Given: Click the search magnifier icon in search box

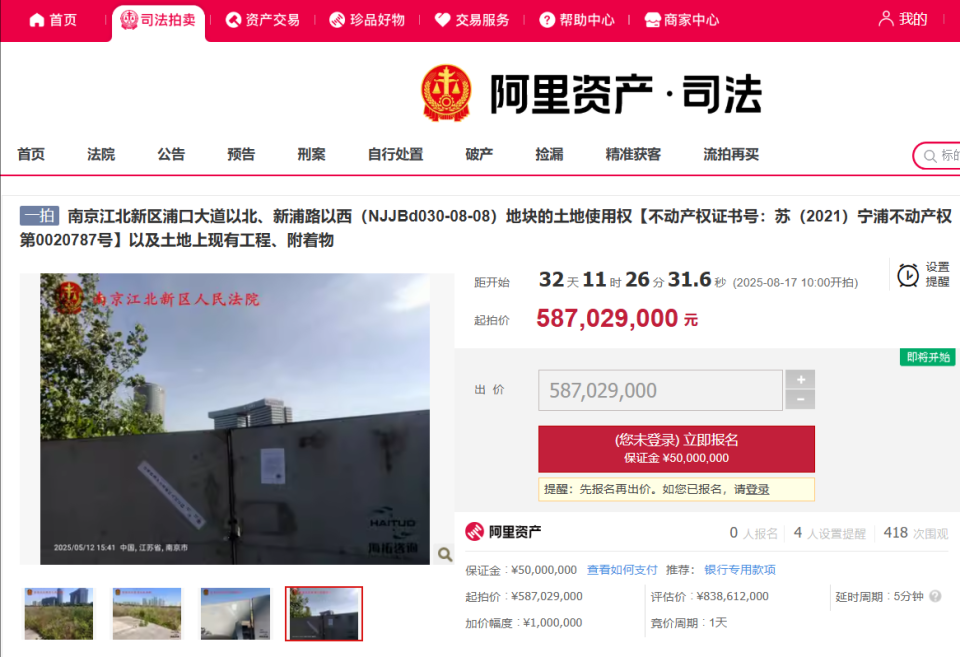Looking at the screenshot, I should click(930, 156).
